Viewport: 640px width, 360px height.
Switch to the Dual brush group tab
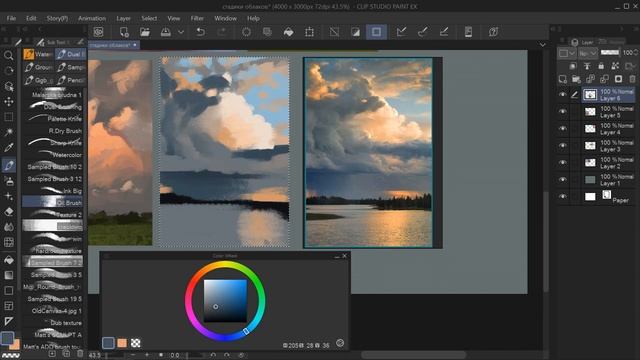(x=71, y=54)
